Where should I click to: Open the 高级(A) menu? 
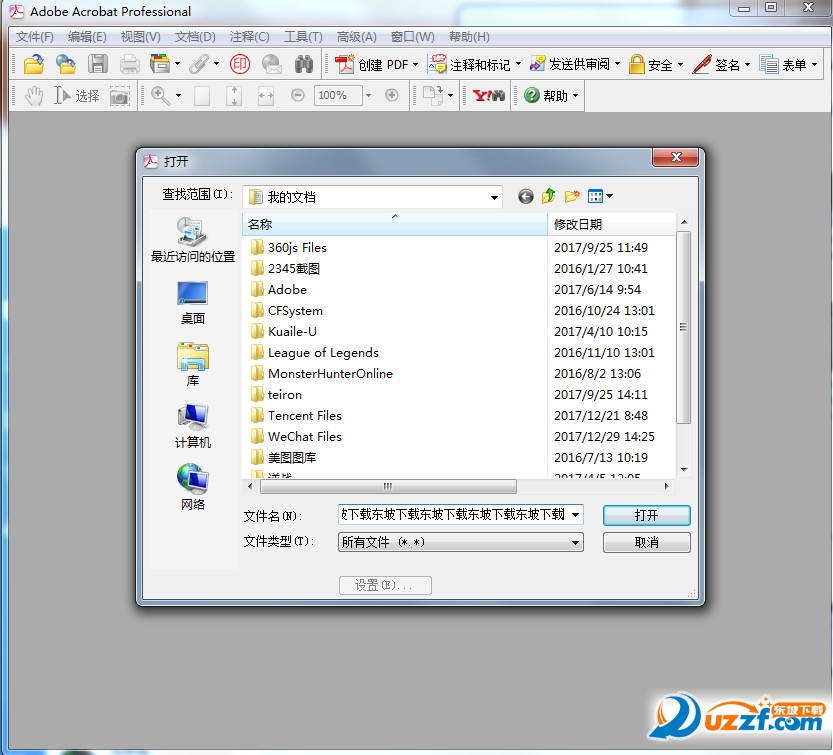[356, 37]
